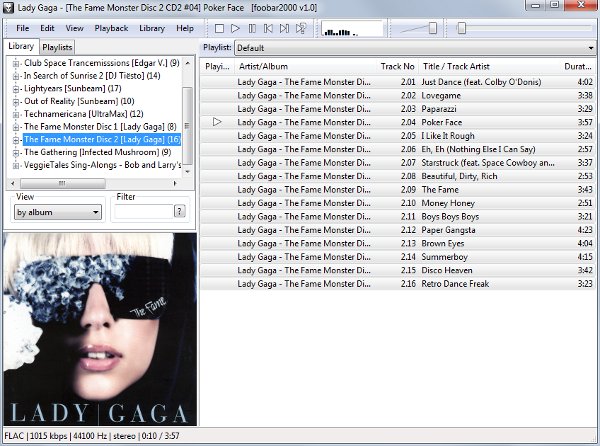
Task: Click the Artist/Album column header
Action: [x=307, y=67]
